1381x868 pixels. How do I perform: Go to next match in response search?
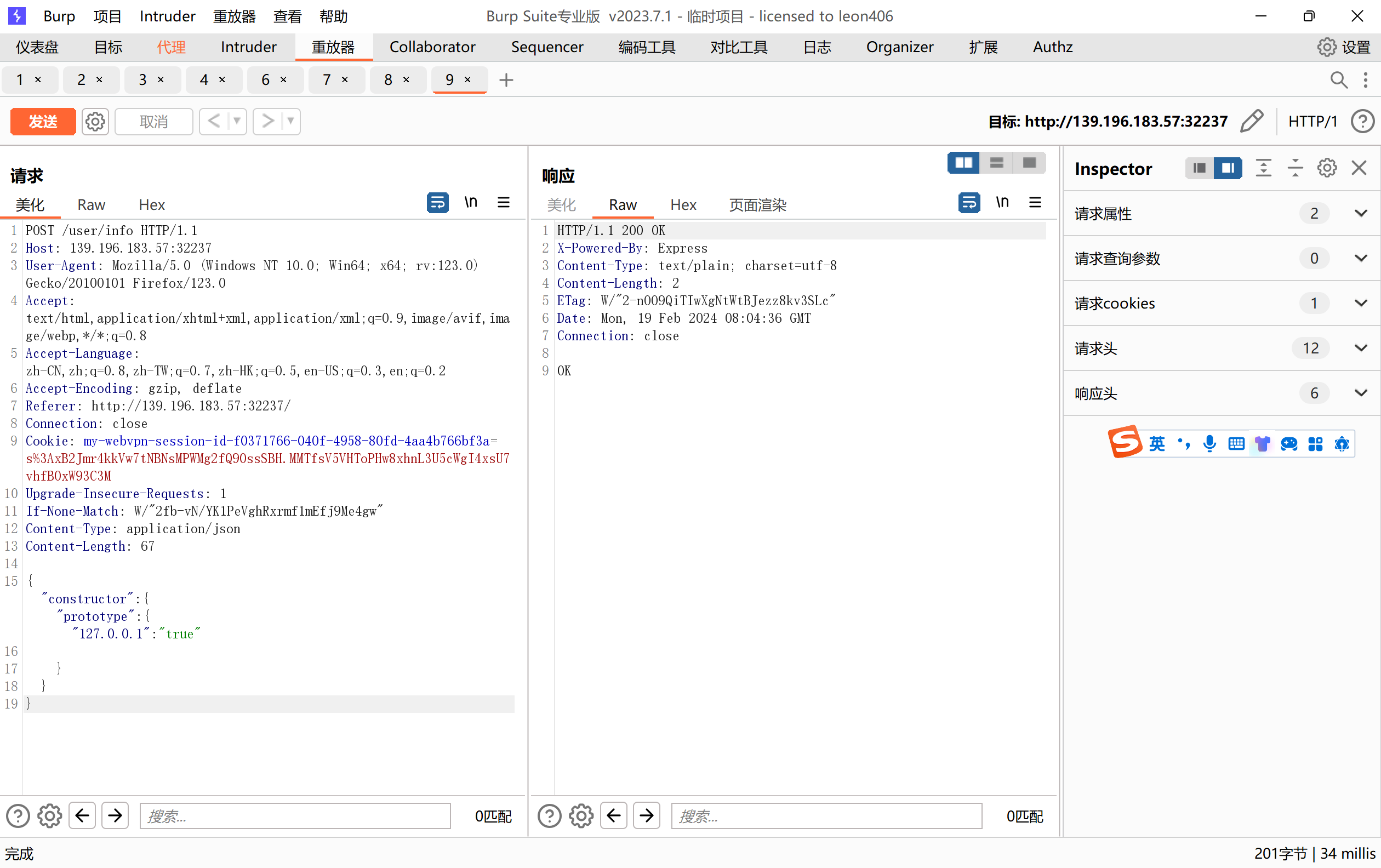tap(647, 815)
